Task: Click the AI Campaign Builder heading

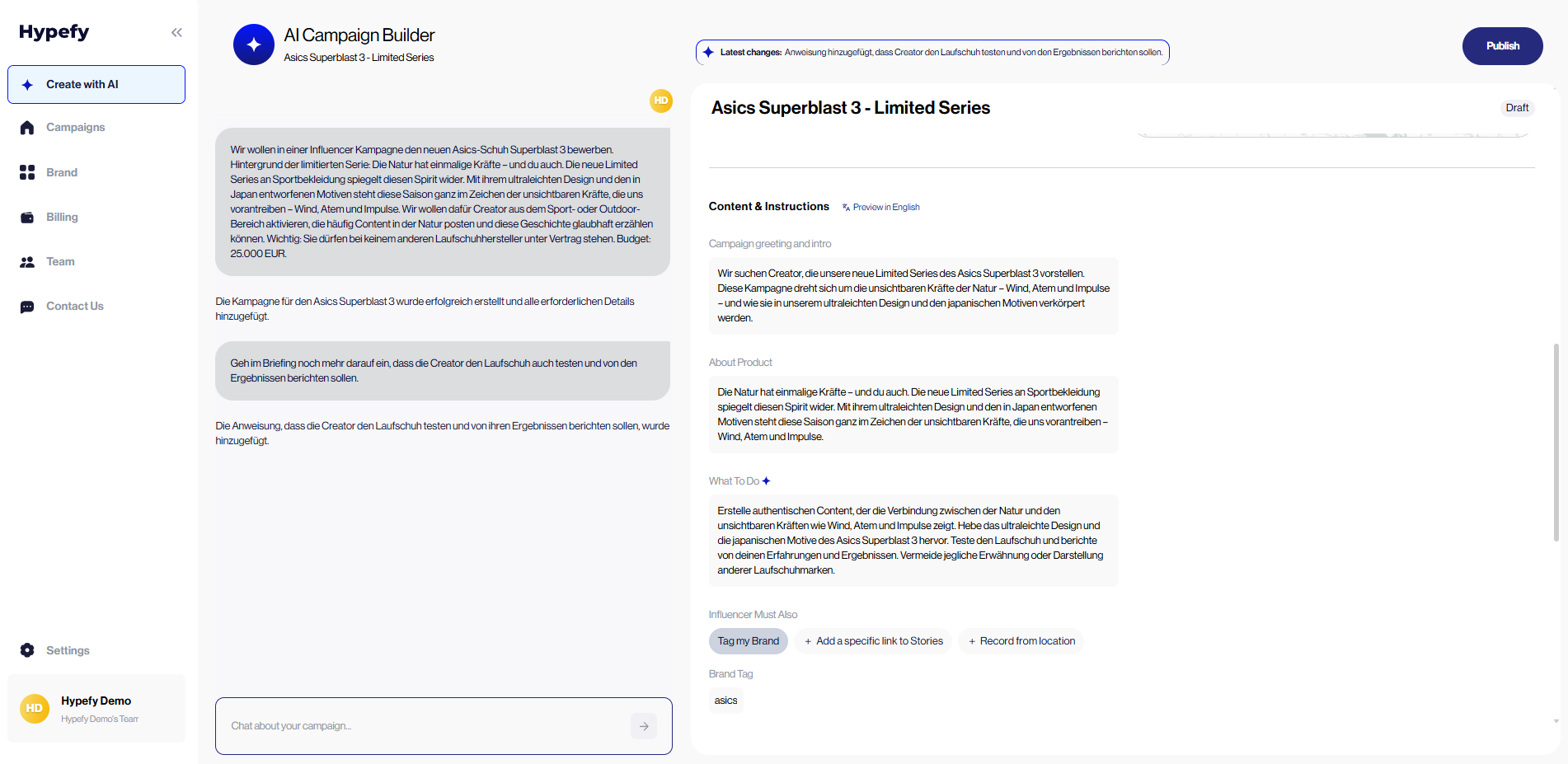Action: [359, 35]
